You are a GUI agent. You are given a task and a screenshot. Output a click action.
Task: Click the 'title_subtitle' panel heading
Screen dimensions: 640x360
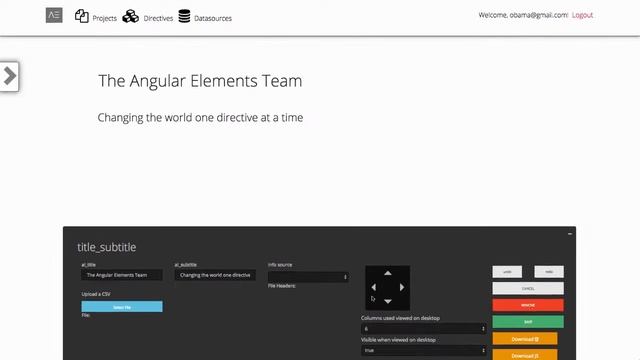(107, 247)
